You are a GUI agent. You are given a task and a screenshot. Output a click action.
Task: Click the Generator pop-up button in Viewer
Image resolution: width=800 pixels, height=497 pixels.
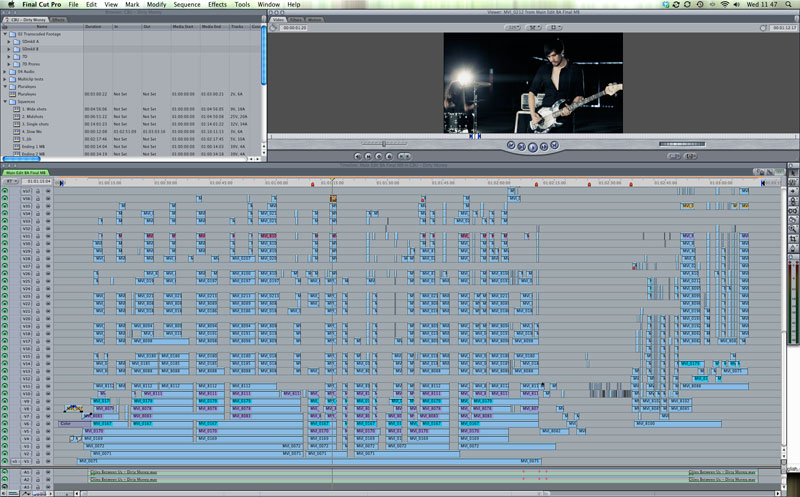690,156
